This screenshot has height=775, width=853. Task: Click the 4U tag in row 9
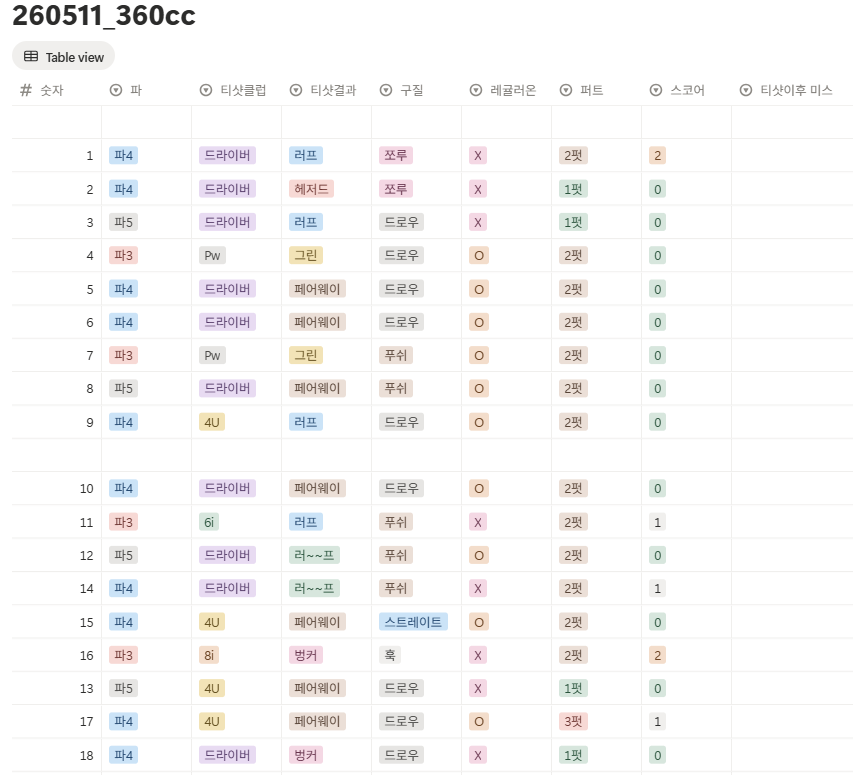click(x=212, y=422)
